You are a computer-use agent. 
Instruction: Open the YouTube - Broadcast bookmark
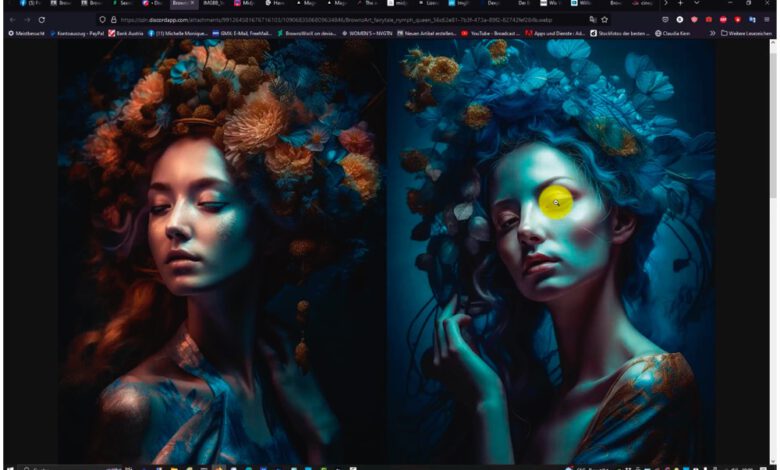490,33
